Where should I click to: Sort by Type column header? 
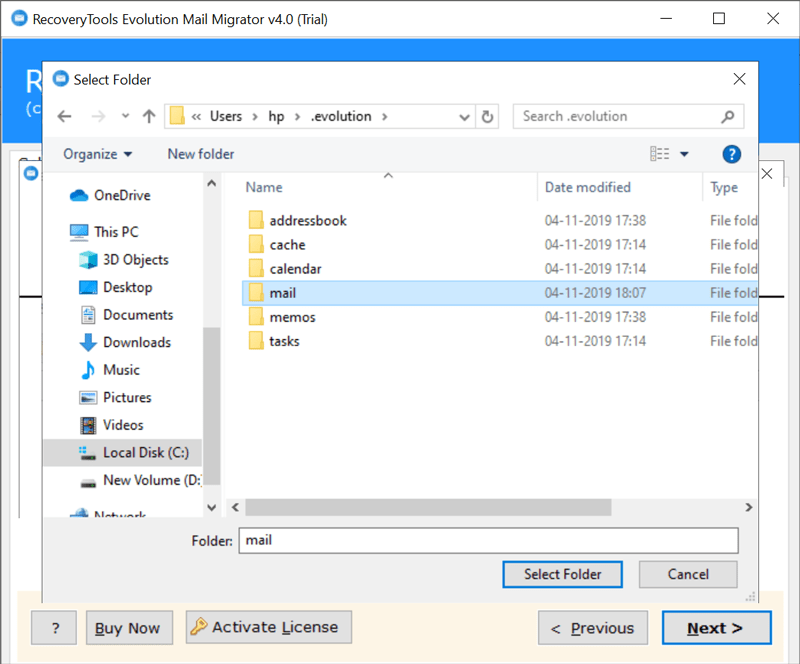pyautogui.click(x=724, y=187)
